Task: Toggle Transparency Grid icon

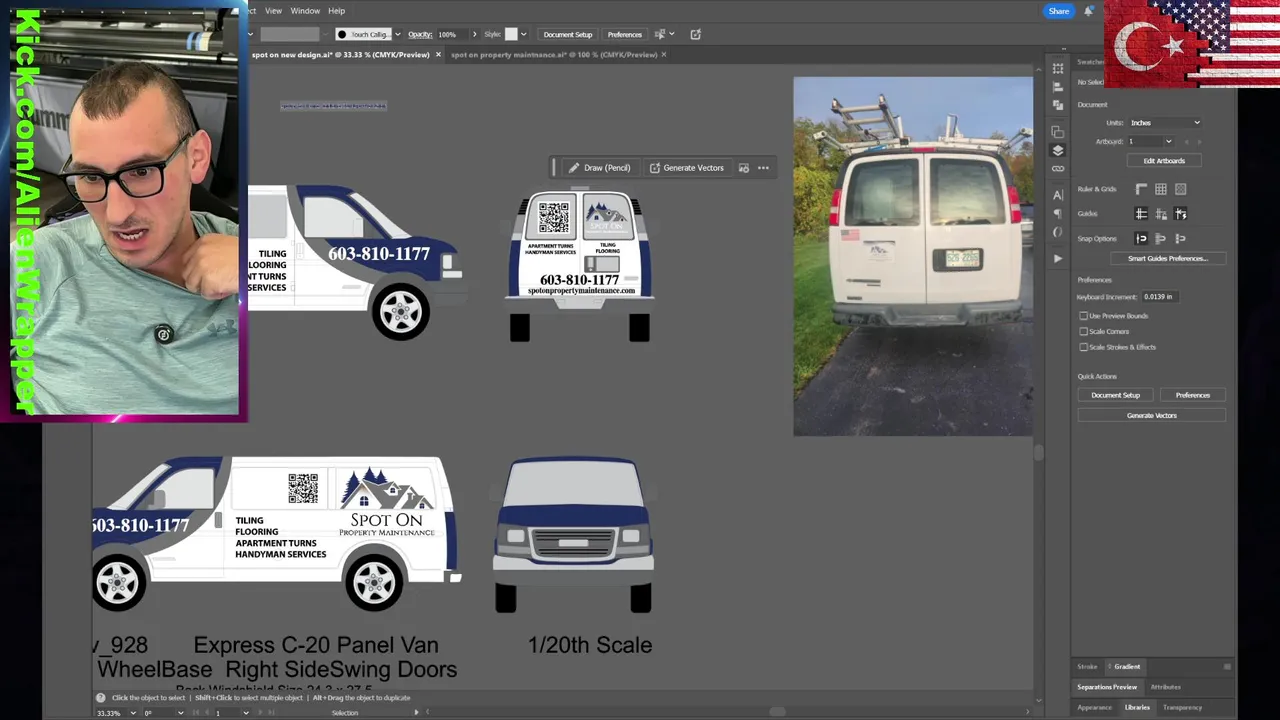Action: [1181, 189]
